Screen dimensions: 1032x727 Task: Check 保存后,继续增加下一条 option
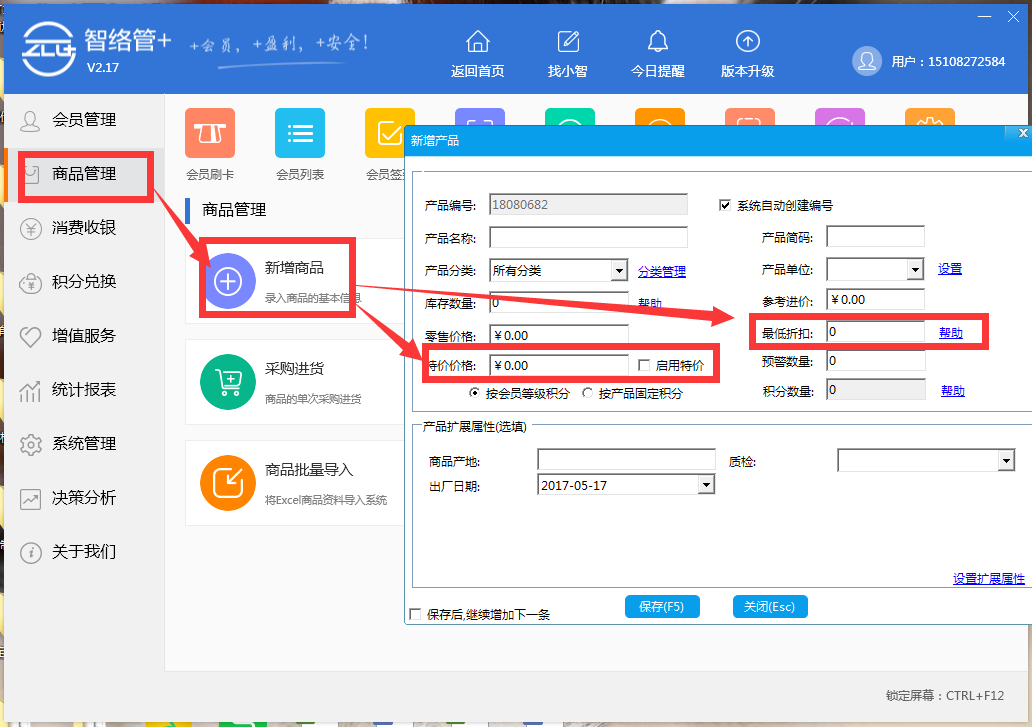click(415, 614)
